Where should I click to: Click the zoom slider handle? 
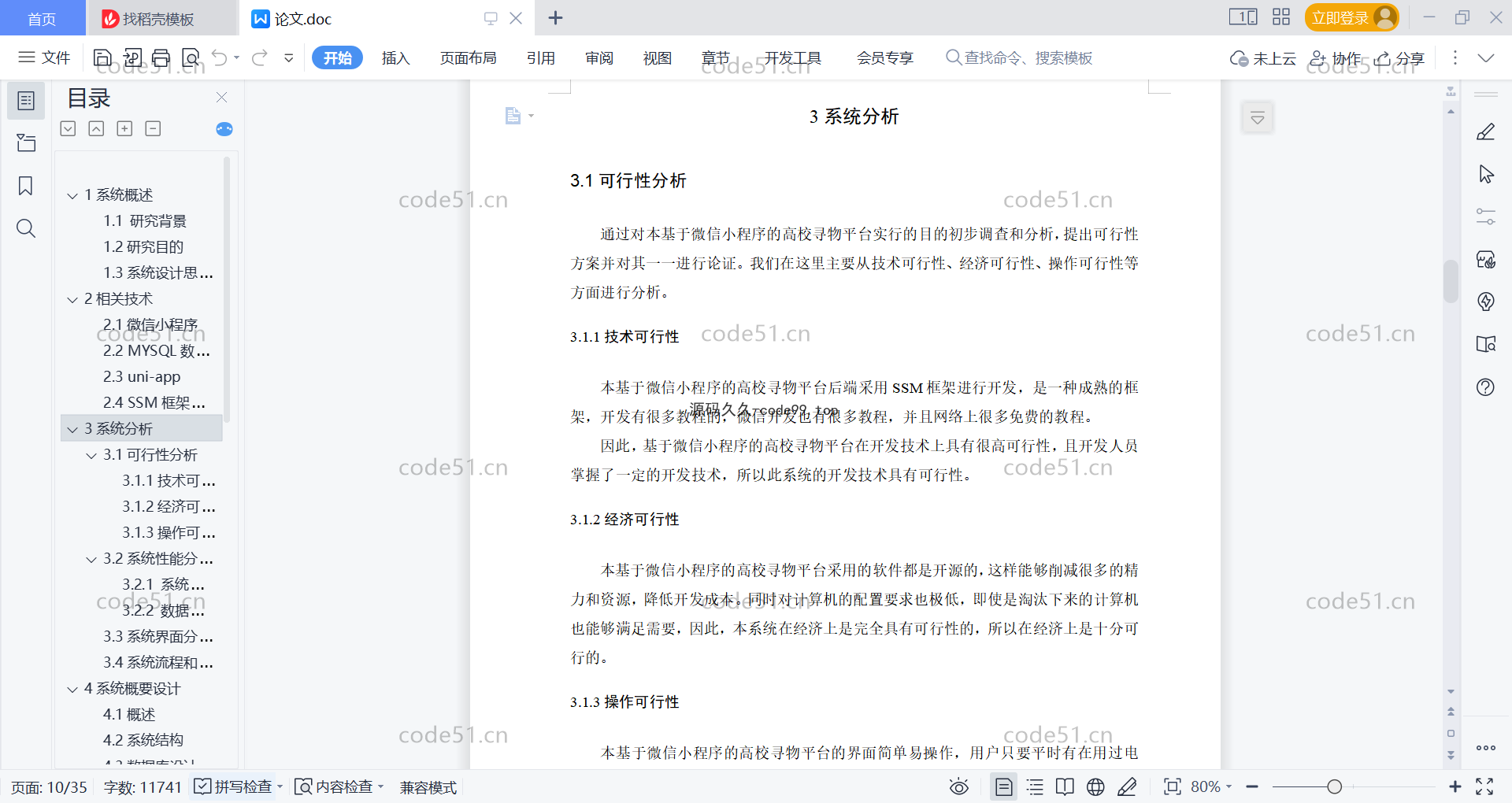tap(1334, 786)
